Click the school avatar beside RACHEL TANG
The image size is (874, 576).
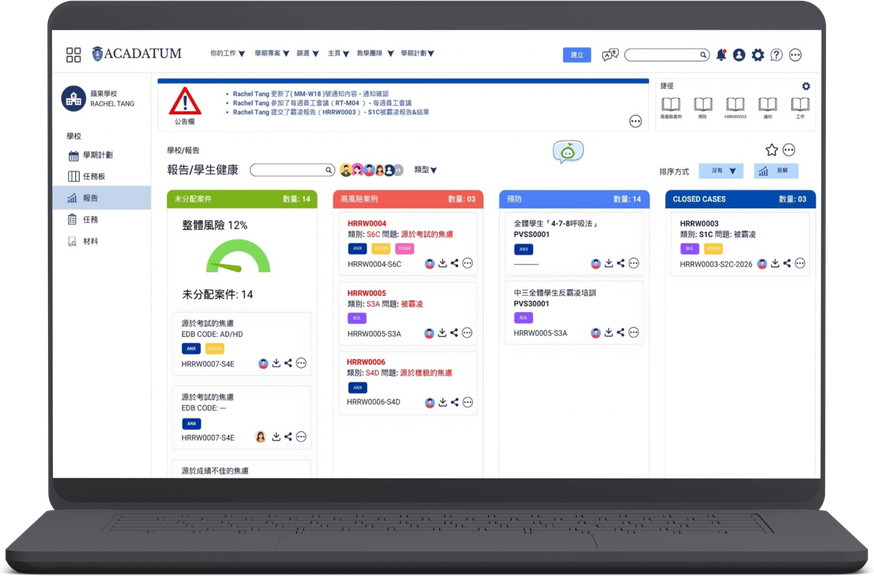(x=74, y=99)
